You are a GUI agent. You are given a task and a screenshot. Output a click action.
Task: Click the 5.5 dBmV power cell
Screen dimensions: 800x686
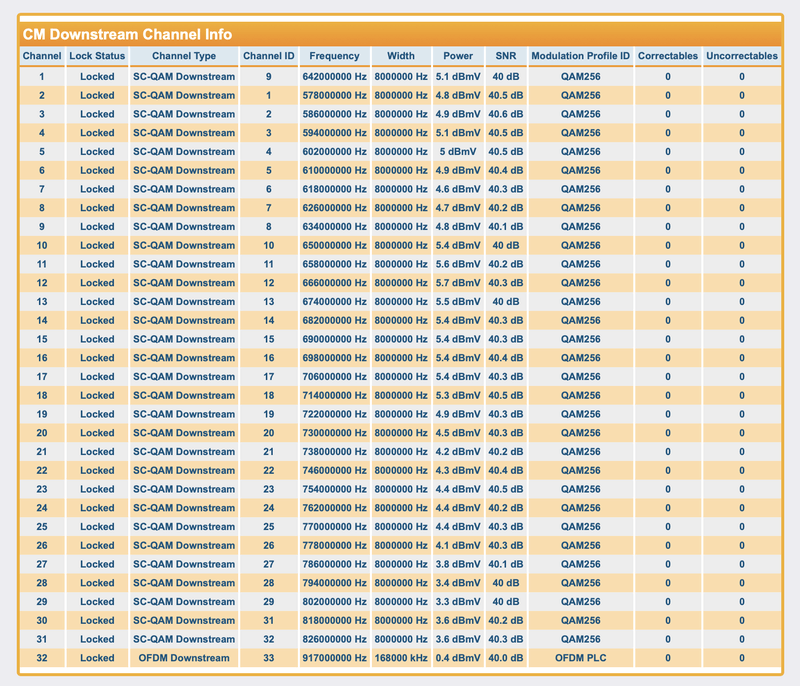[x=458, y=301]
